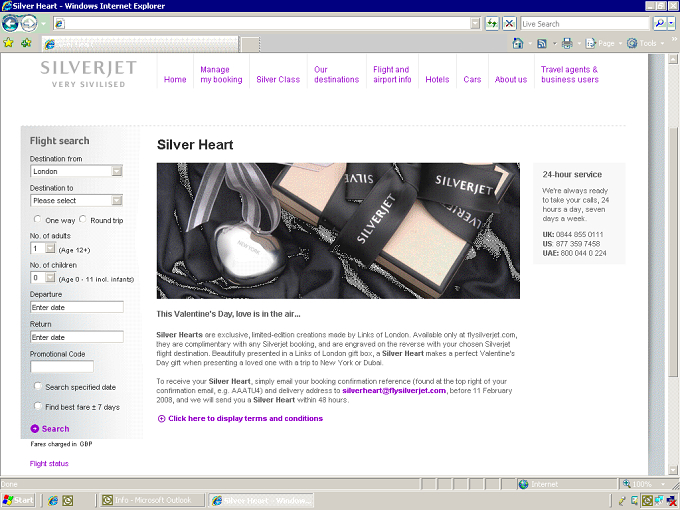Open the Page menu in toolbar

pyautogui.click(x=603, y=43)
